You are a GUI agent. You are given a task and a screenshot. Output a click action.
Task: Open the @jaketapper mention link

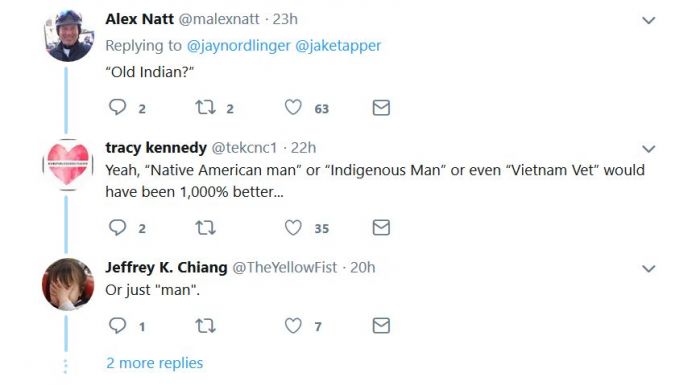tap(338, 46)
